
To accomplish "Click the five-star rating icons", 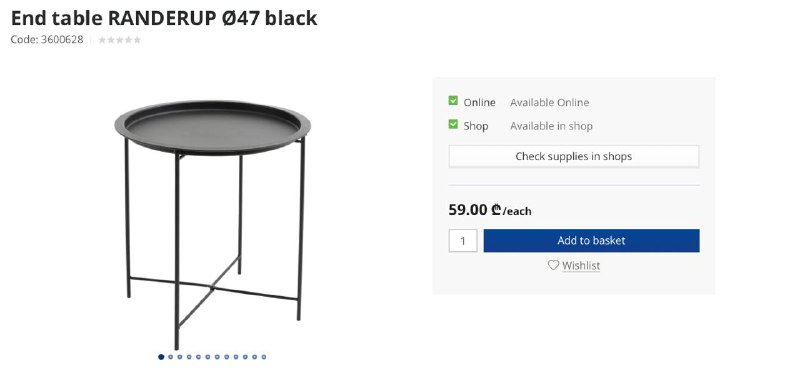I will point(119,40).
